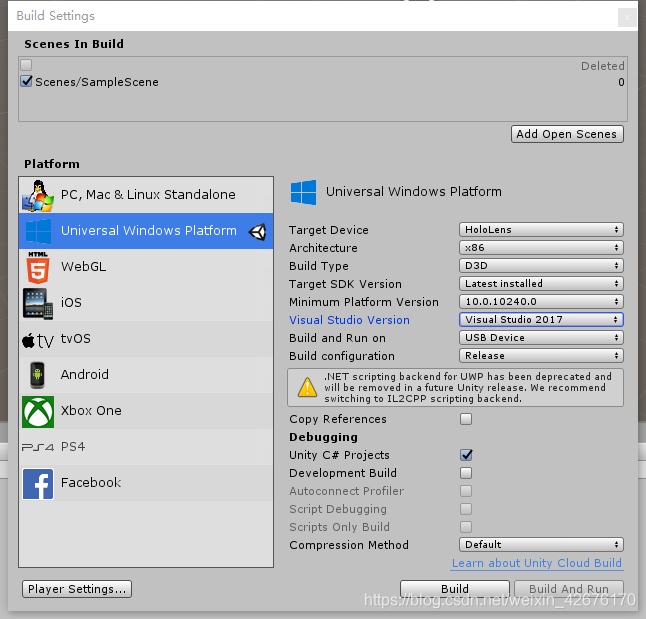Select Universal Windows Platform in the list

(146, 231)
